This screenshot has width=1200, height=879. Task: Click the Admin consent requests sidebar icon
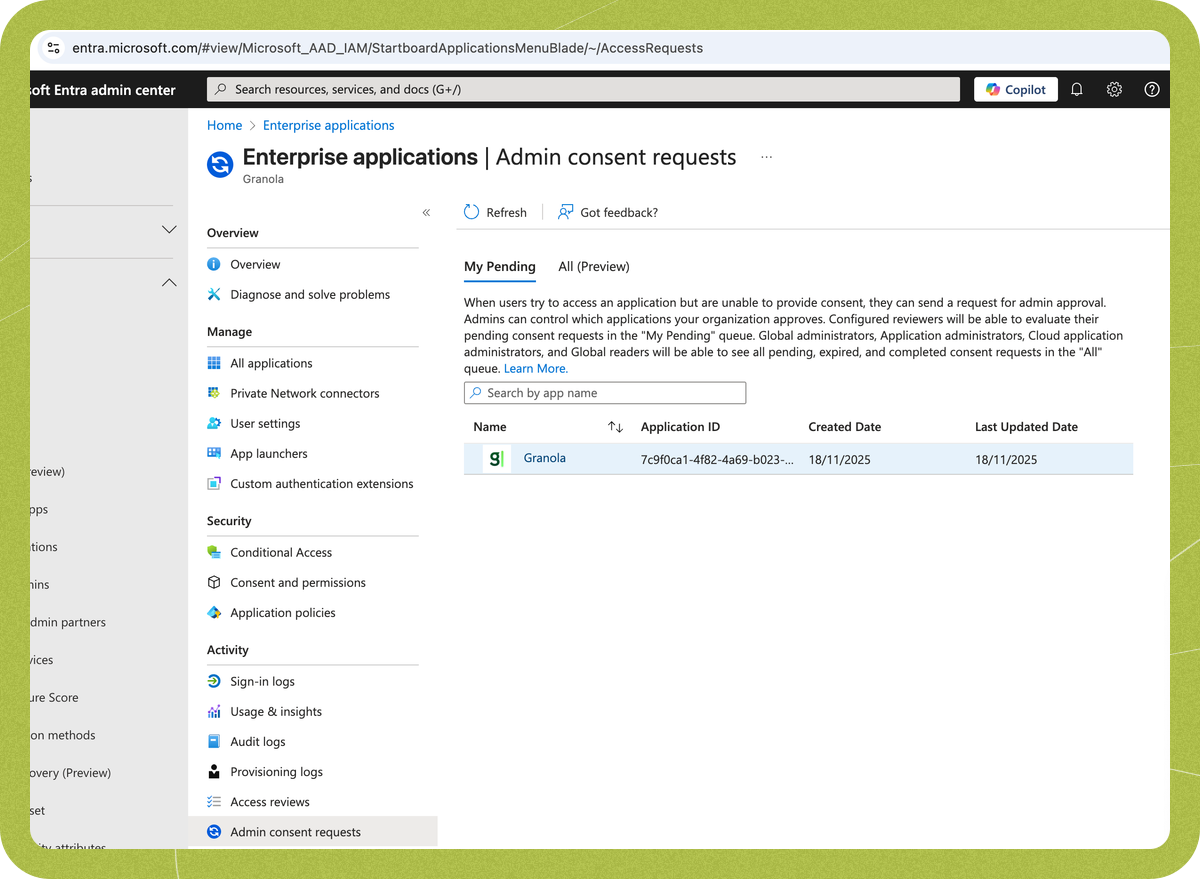tap(213, 831)
